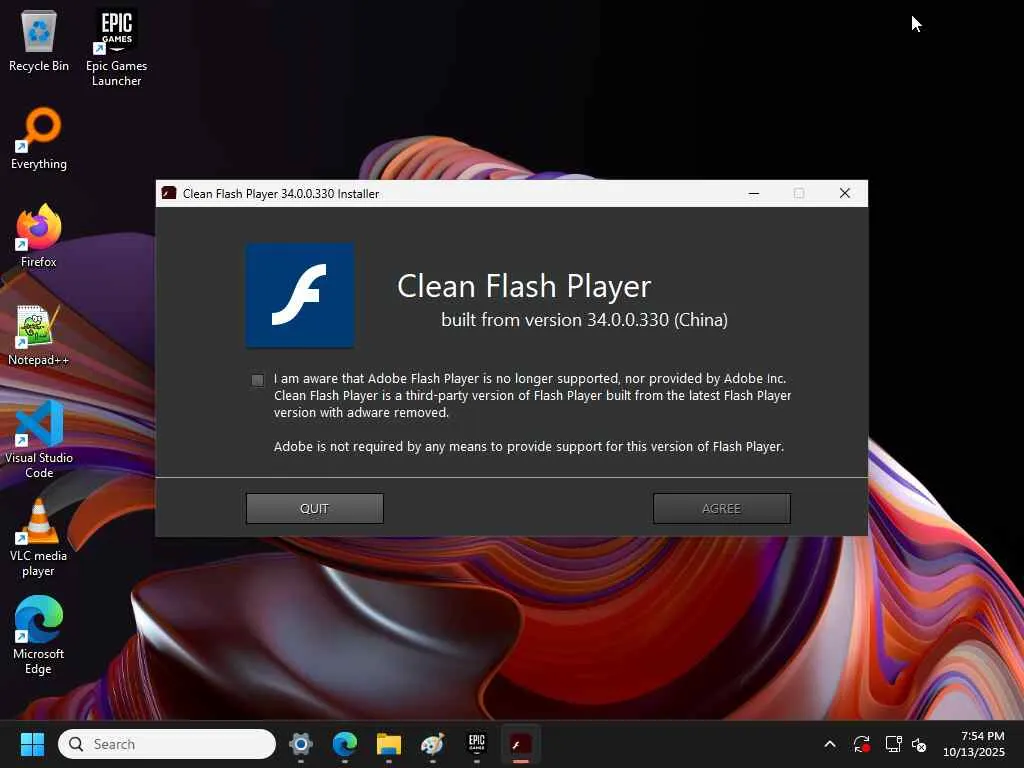Select the Epic Games Launcher desktop shortcut
The width and height of the screenshot is (1024, 768).
point(116,48)
